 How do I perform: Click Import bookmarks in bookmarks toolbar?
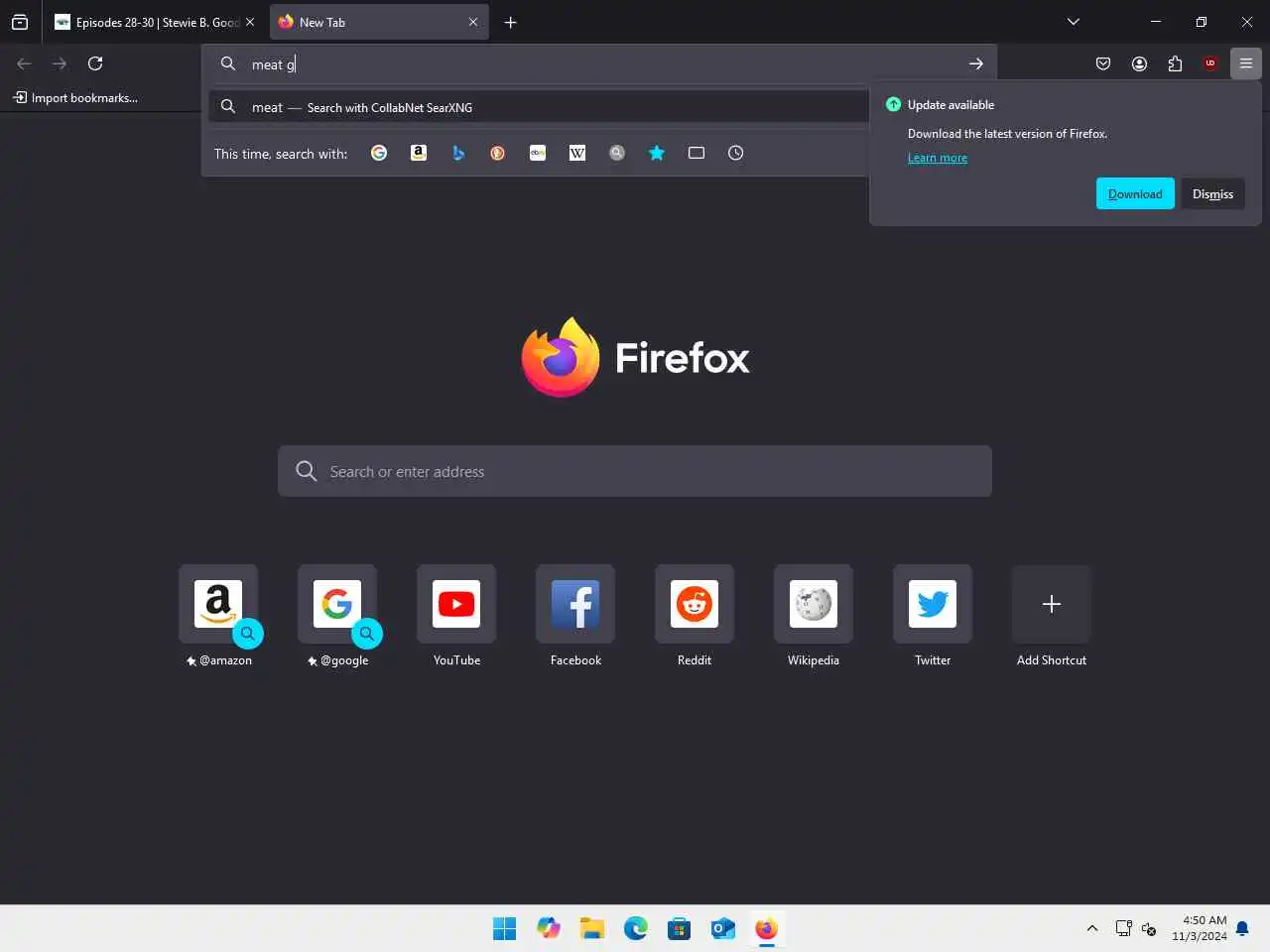pyautogui.click(x=75, y=97)
